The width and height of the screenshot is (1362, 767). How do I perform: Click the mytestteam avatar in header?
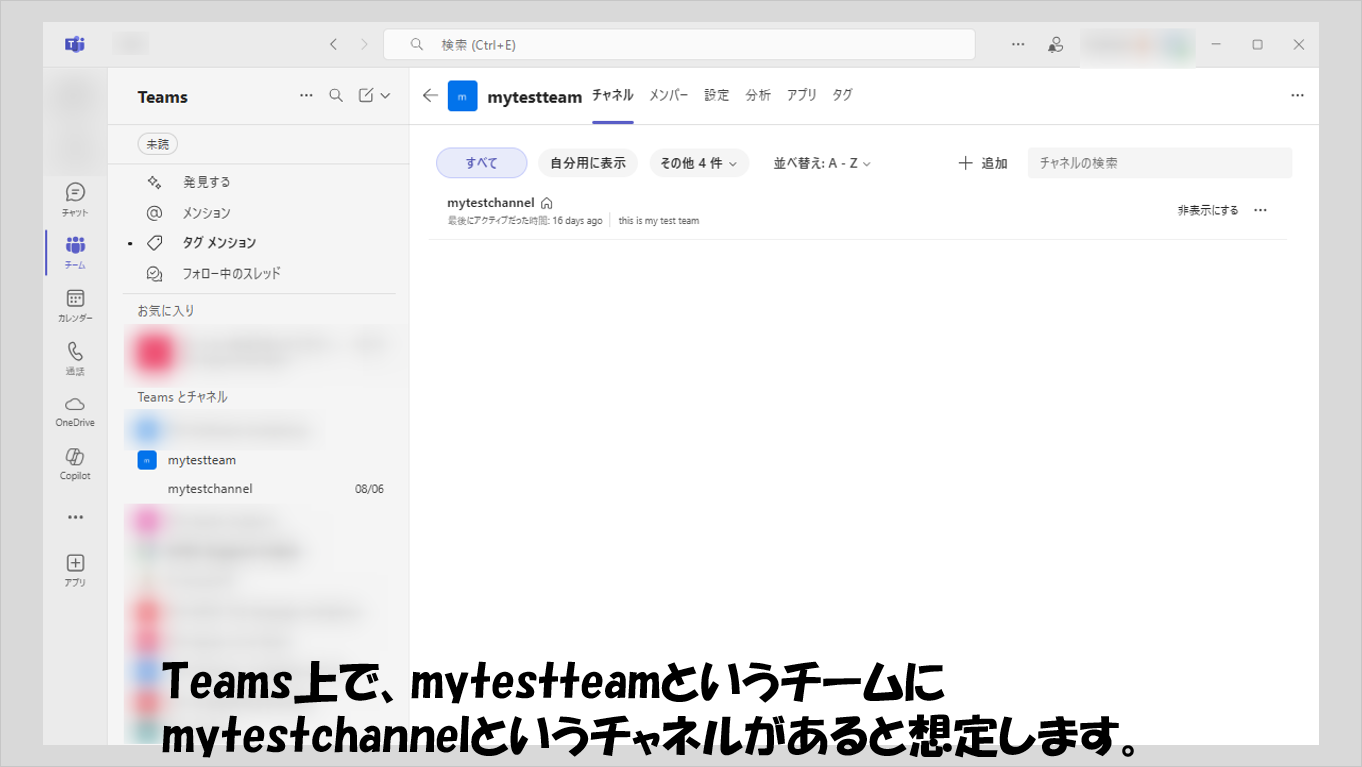[462, 96]
